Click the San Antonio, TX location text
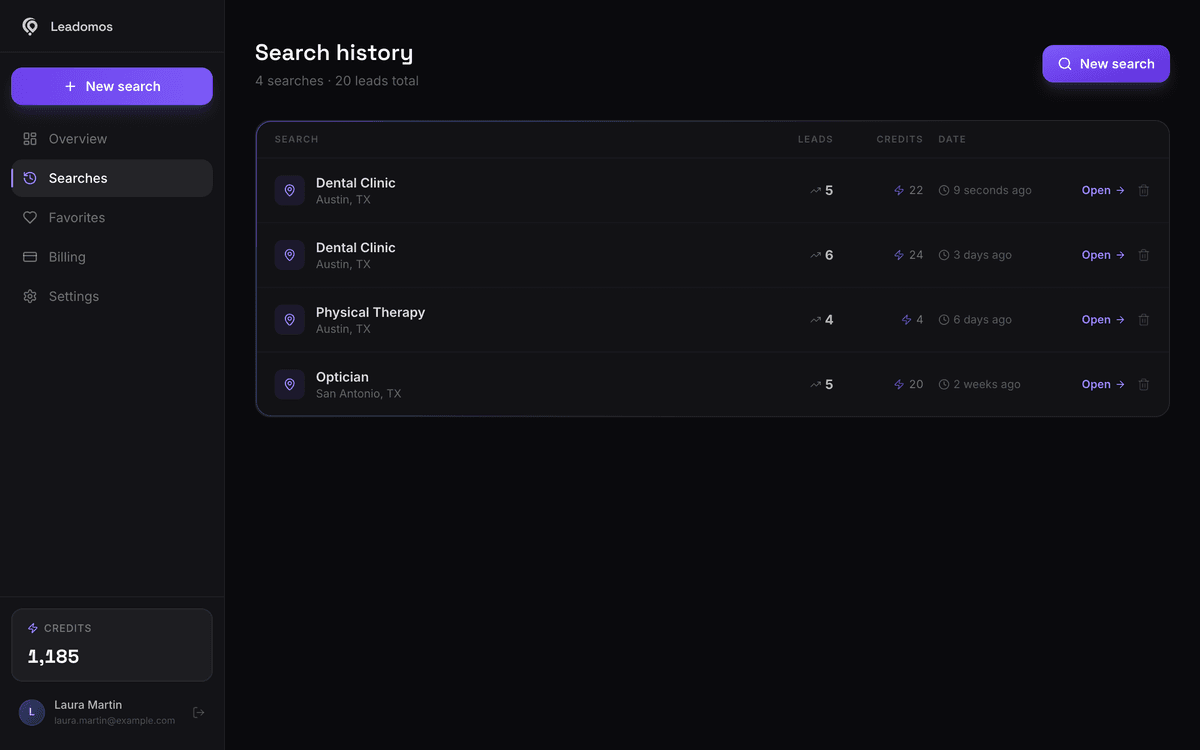Viewport: 1200px width, 750px height. [358, 394]
